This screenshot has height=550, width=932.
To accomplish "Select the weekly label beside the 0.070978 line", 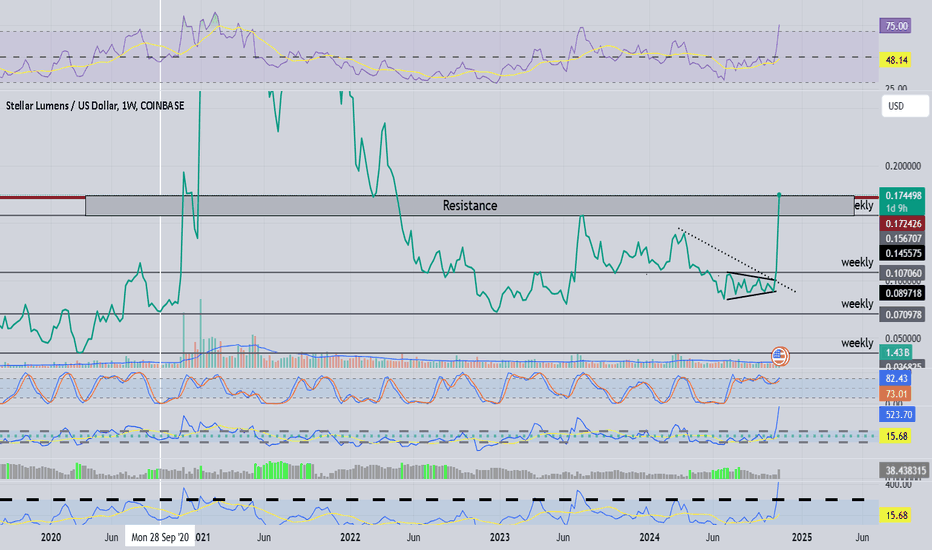I will (x=857, y=304).
